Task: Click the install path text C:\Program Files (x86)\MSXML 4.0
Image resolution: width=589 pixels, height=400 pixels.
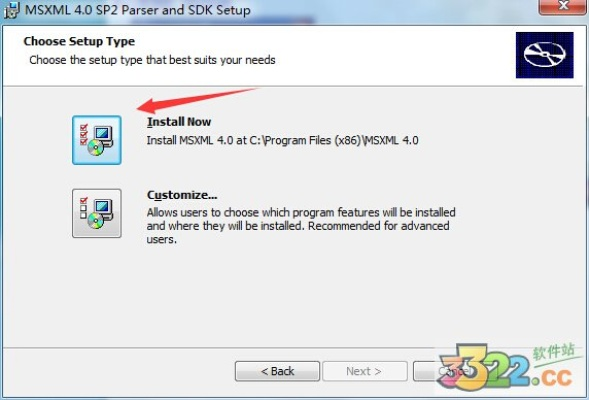Action: click(x=334, y=140)
